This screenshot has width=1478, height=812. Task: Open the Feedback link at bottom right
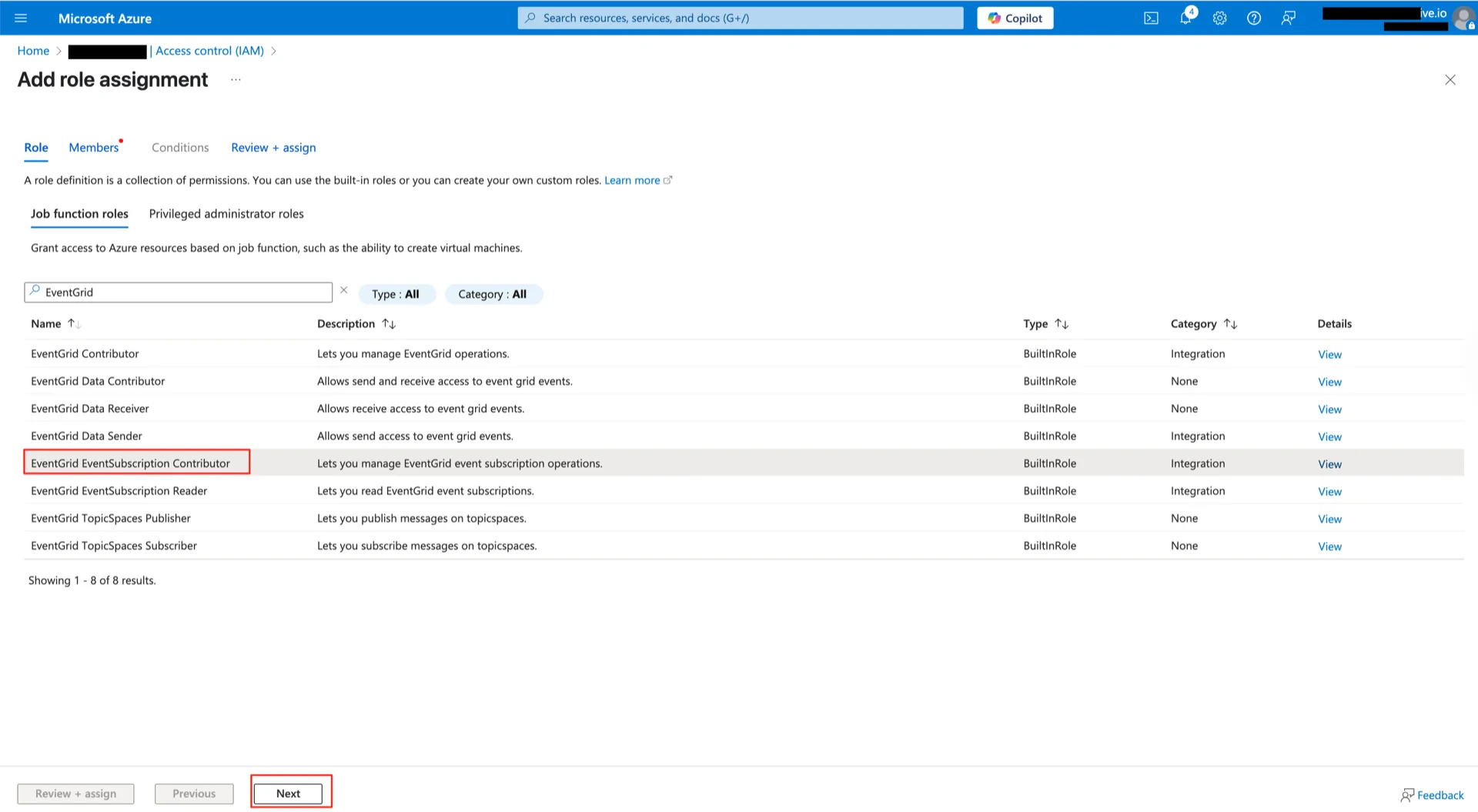(1433, 795)
